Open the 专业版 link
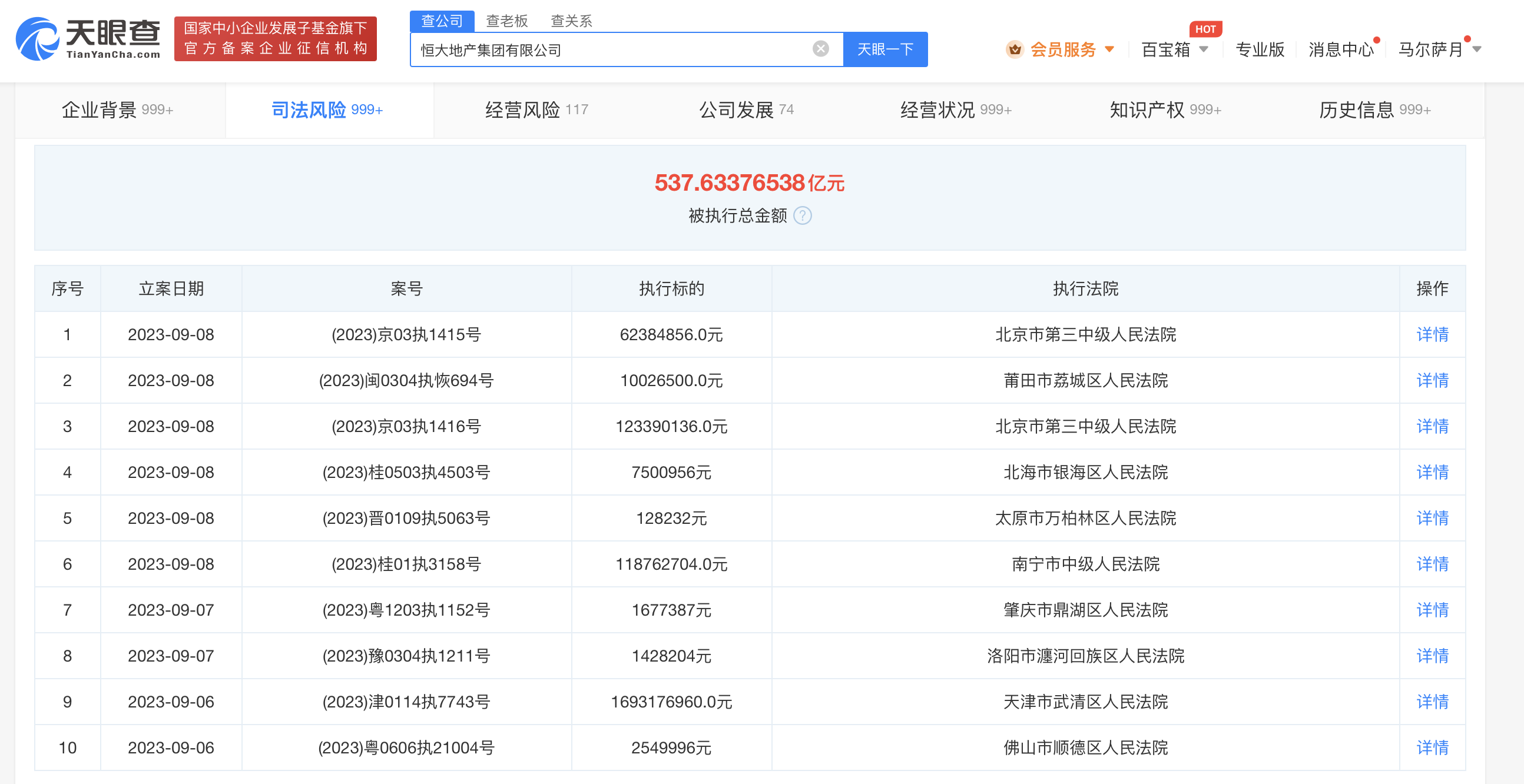 pyautogui.click(x=1260, y=49)
